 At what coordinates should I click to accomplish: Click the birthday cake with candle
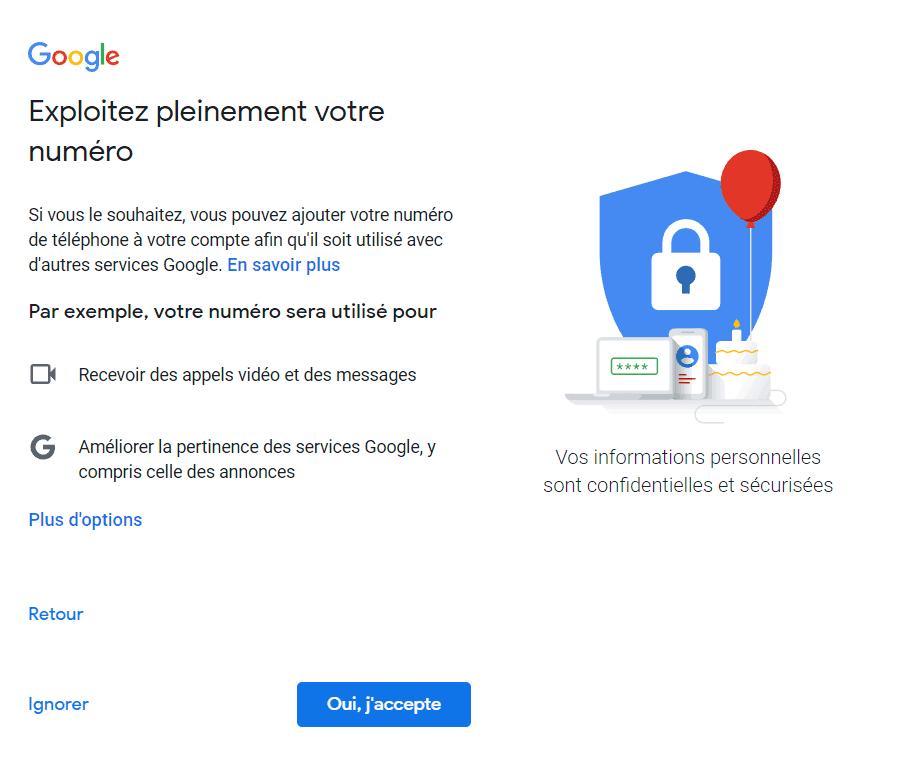pyautogui.click(x=739, y=363)
